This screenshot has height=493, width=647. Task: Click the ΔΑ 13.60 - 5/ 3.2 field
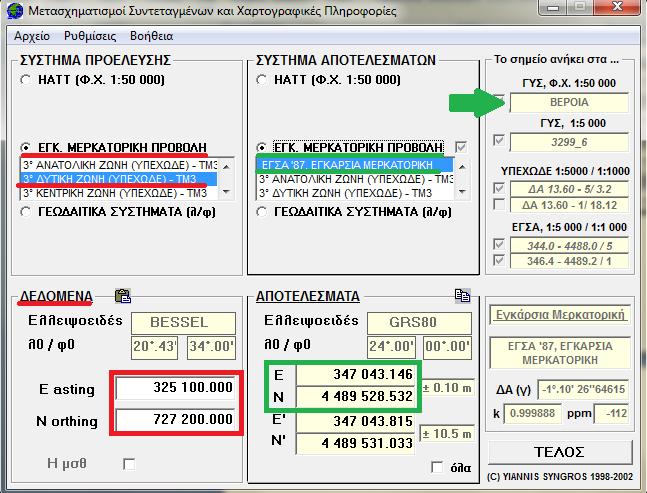[569, 189]
